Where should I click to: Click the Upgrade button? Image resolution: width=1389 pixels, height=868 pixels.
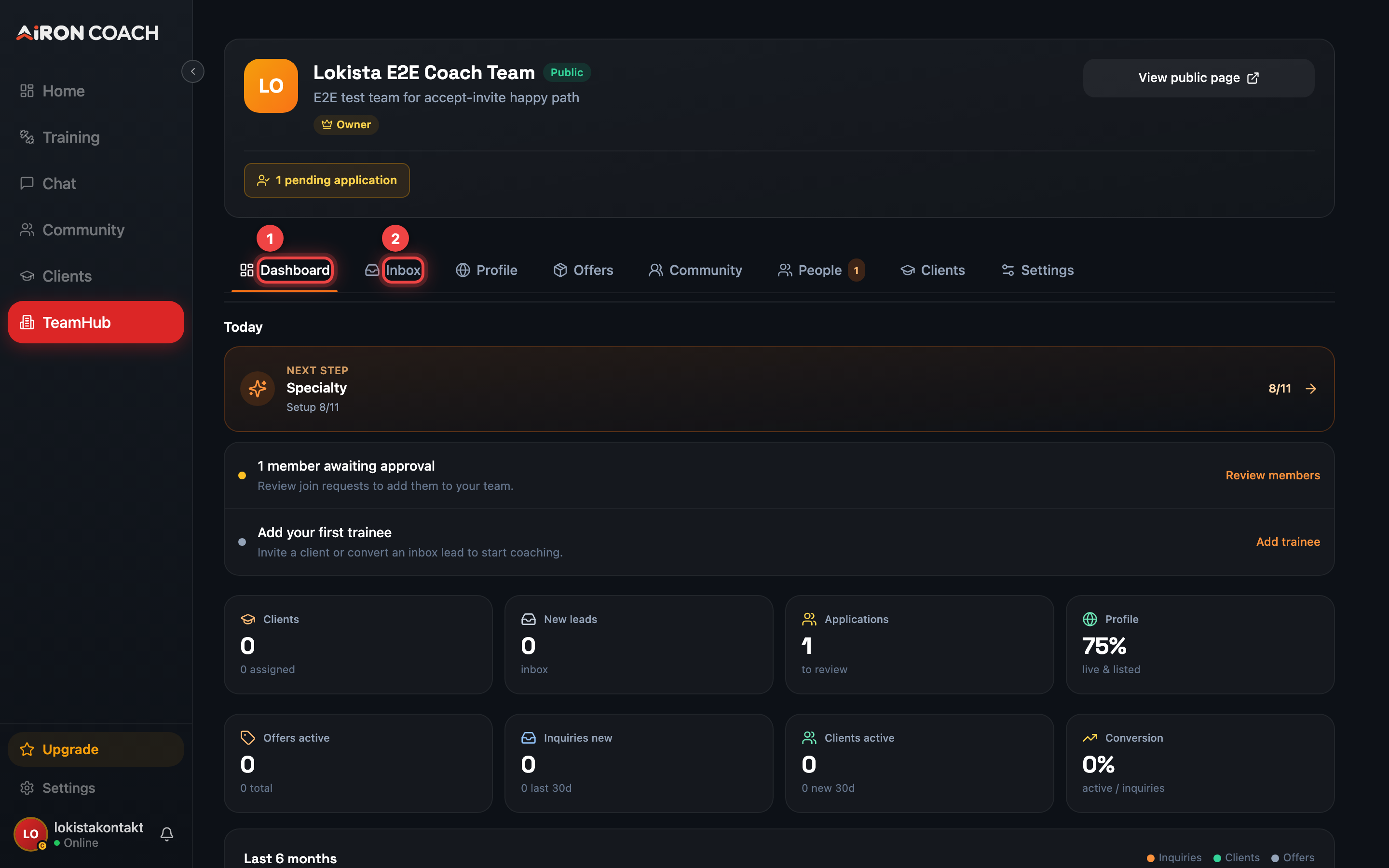(96, 749)
